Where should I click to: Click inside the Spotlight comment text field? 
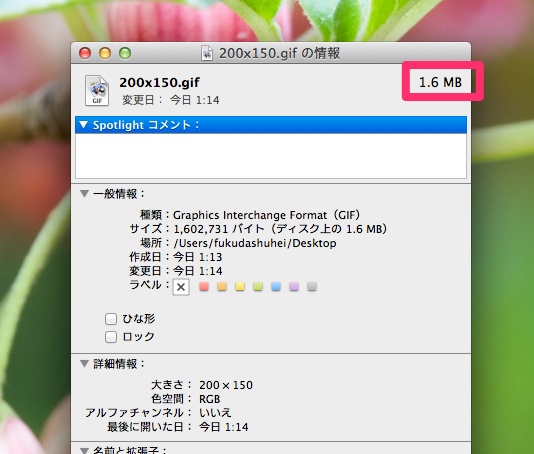click(x=271, y=156)
